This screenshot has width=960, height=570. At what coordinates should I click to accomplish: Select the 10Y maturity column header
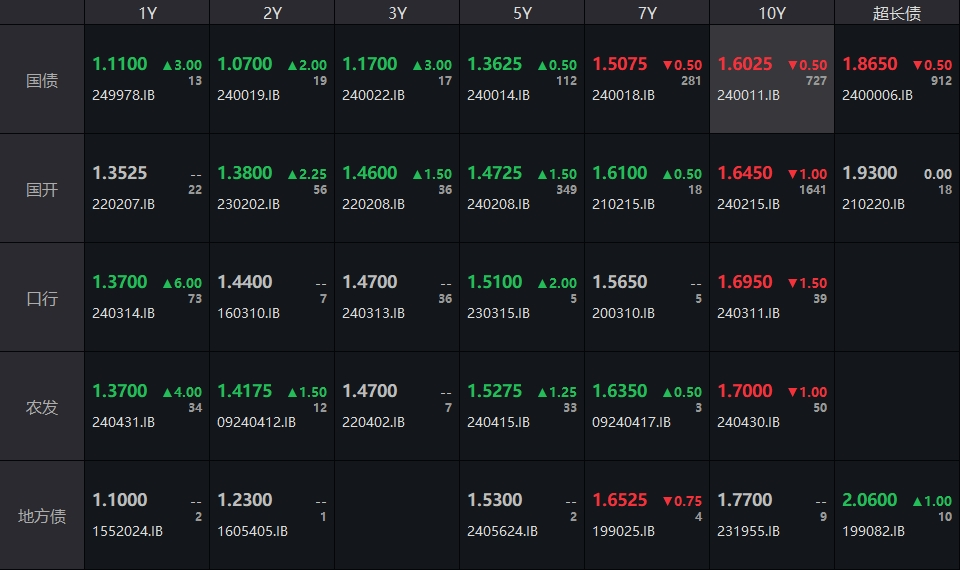pos(772,13)
